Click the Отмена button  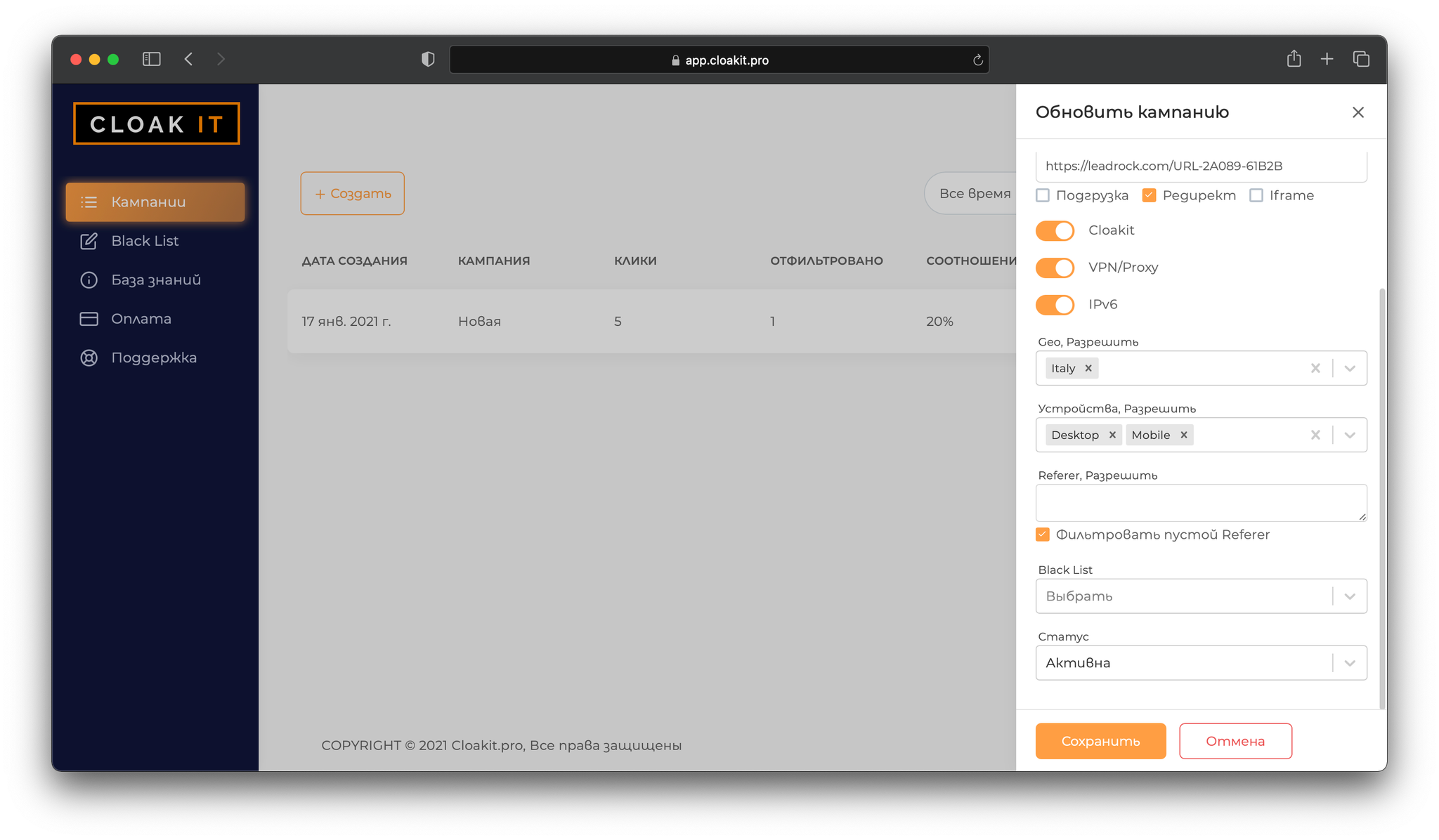click(1235, 741)
